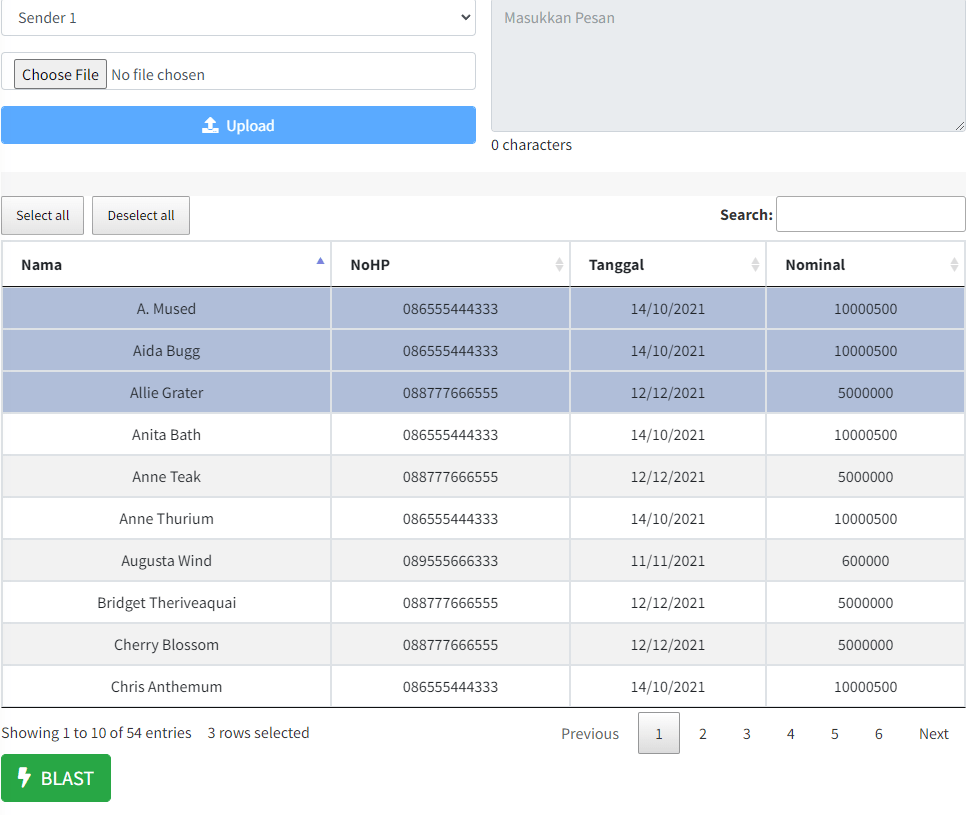Select all rows in the table

[x=42, y=215]
